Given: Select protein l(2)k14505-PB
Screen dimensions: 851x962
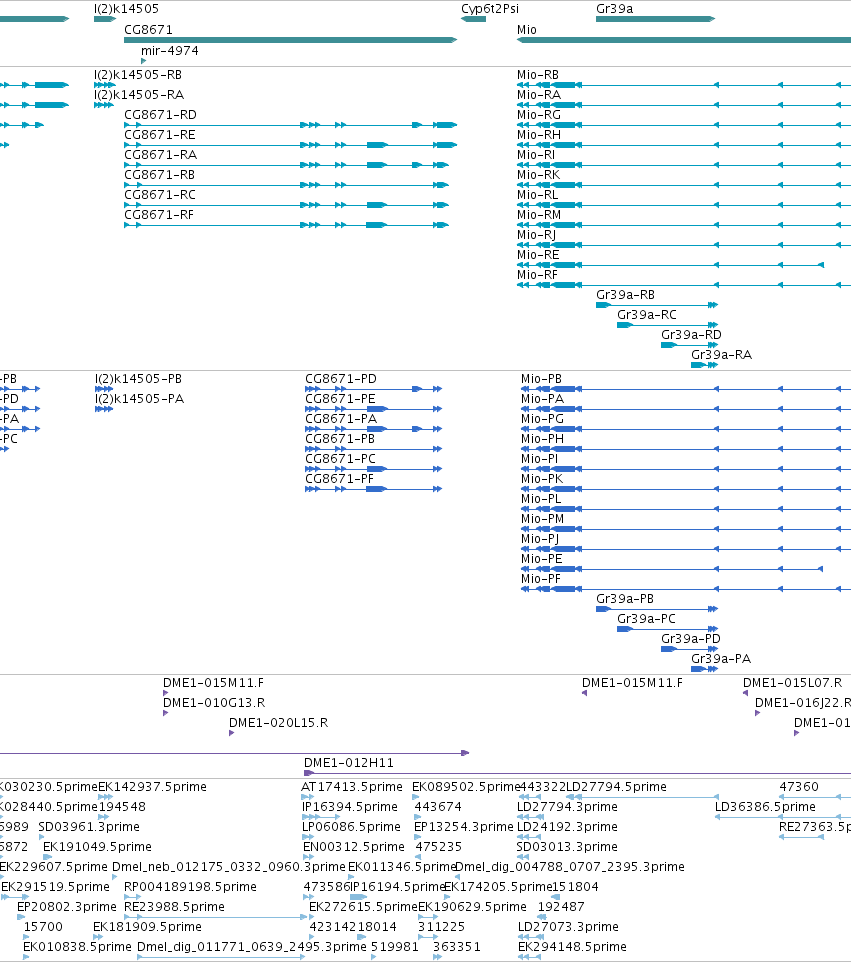Looking at the screenshot, I should 104,389.
